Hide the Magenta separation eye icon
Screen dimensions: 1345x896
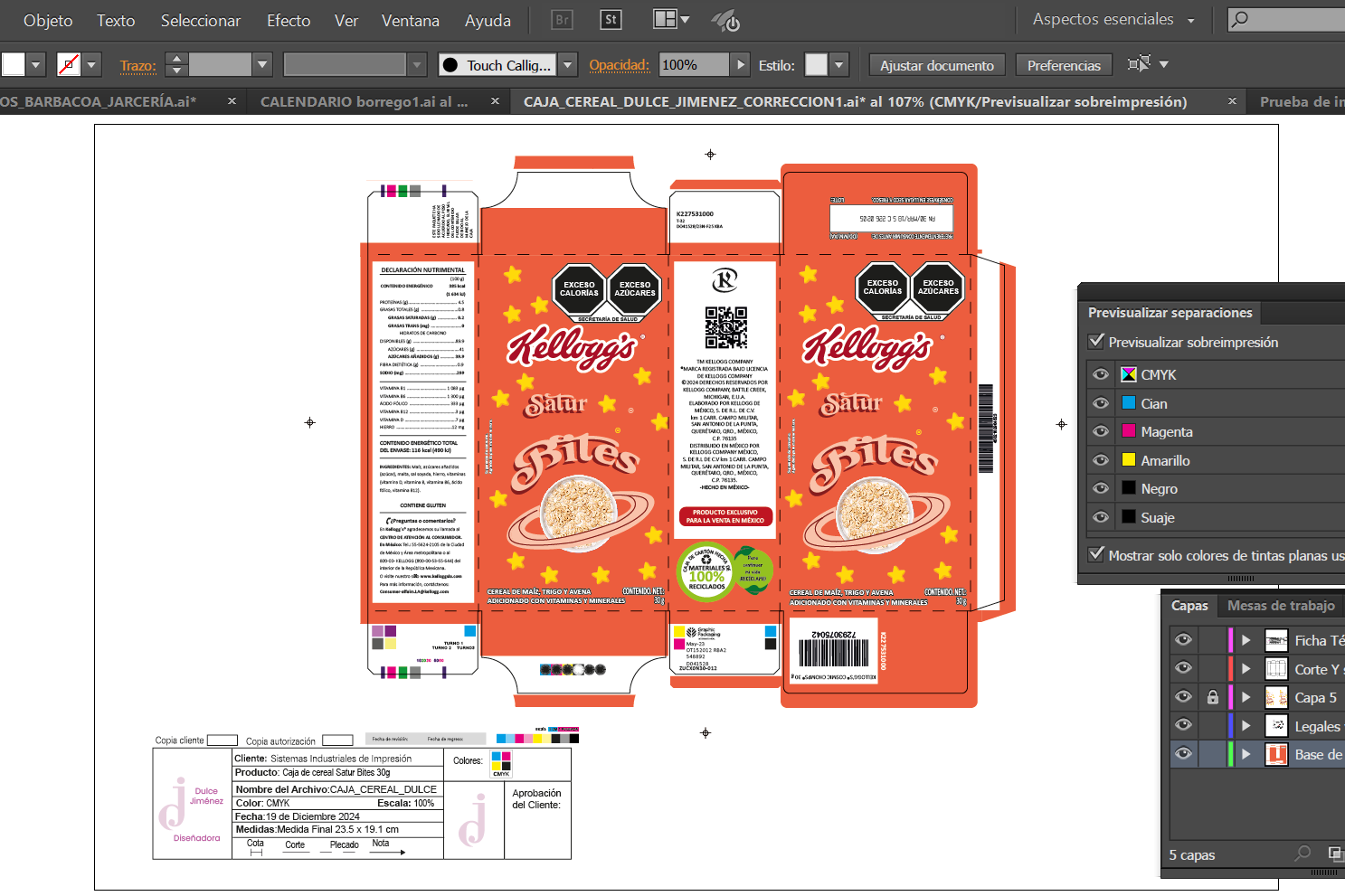pos(1101,431)
